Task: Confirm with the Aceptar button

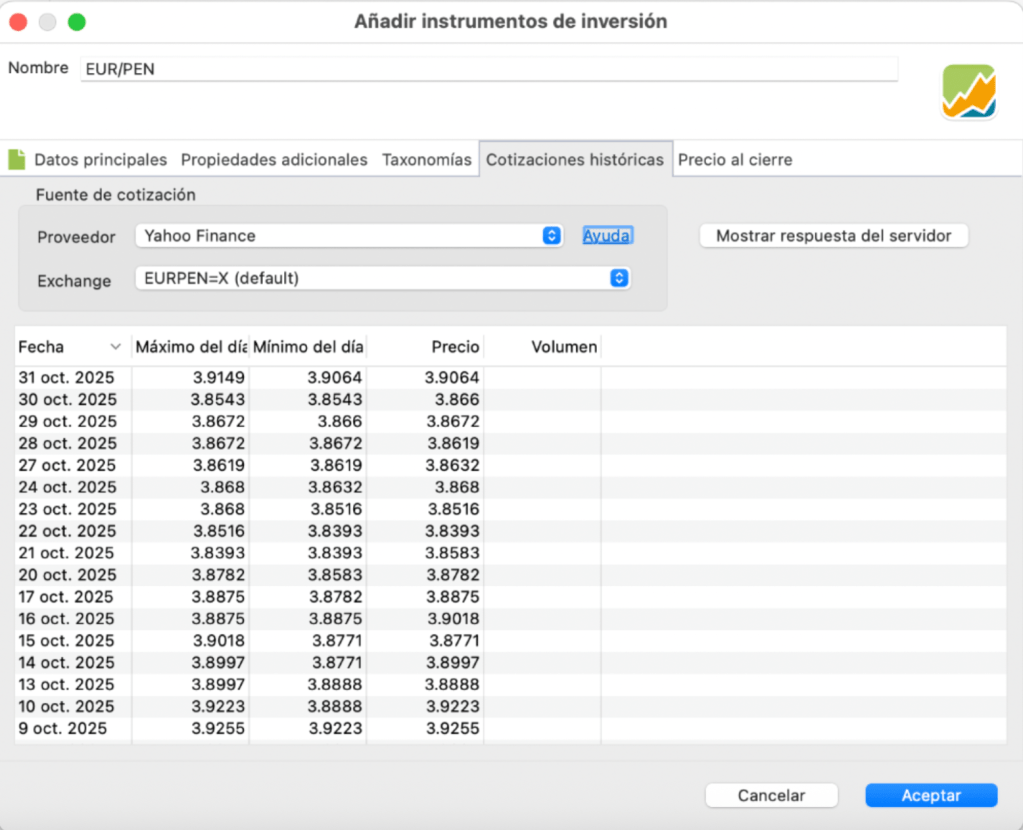Action: coord(930,796)
